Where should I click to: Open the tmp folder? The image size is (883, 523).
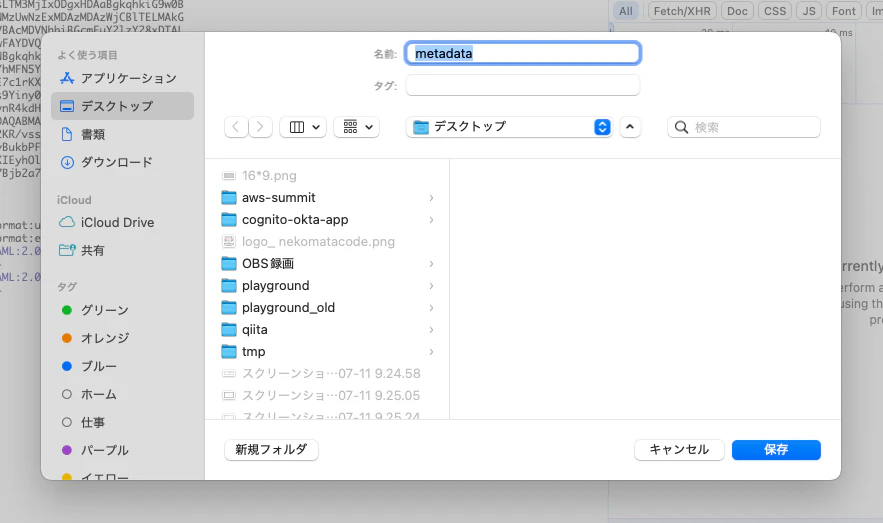click(x=328, y=351)
